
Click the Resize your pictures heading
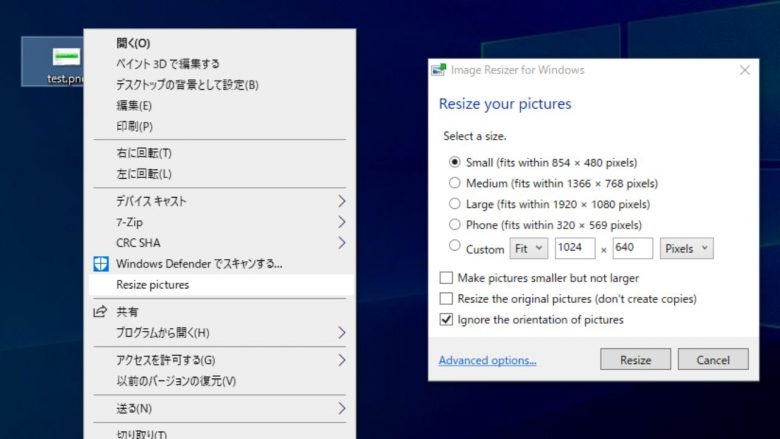click(505, 104)
